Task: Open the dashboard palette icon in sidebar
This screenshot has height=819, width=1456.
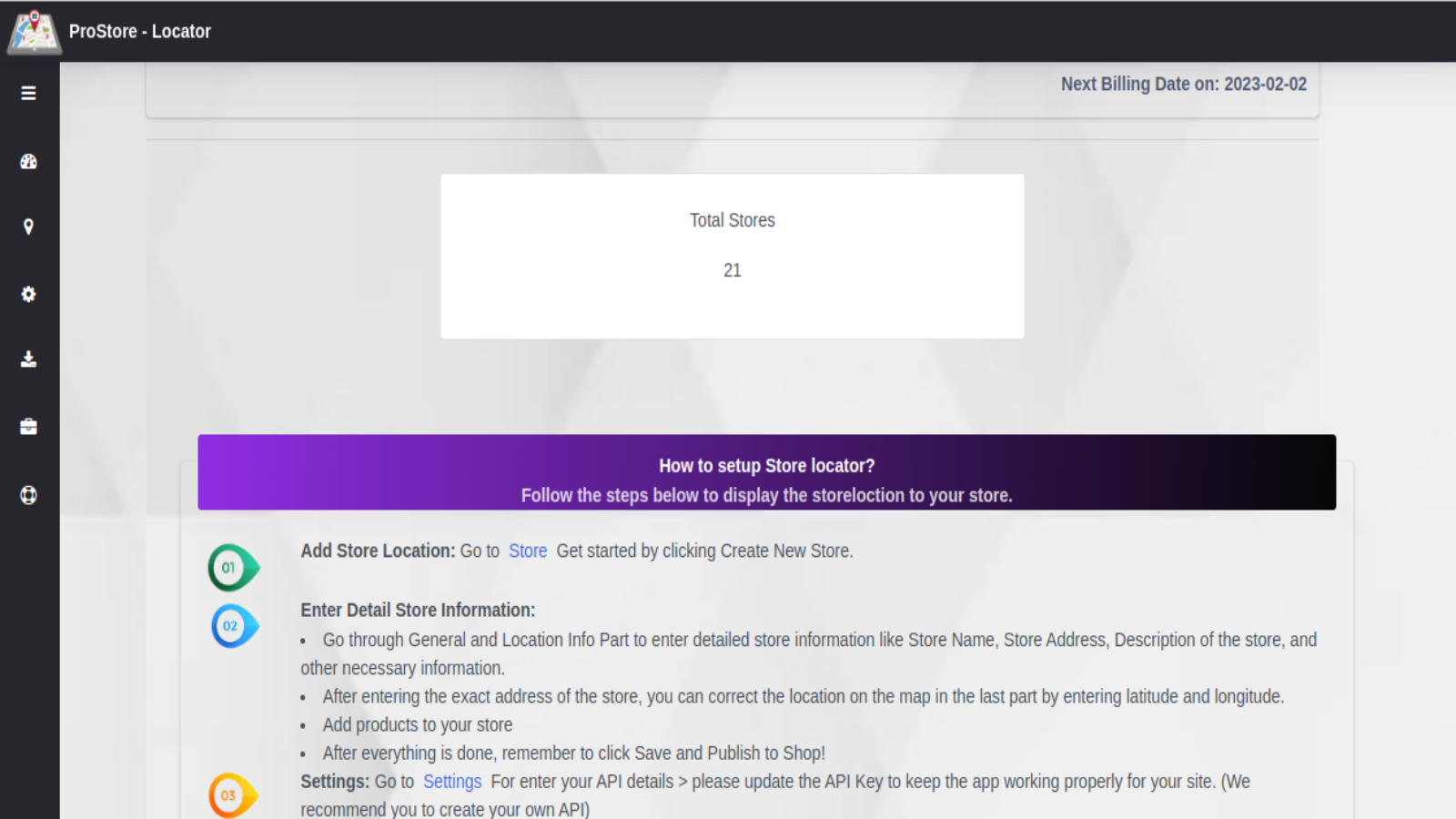Action: (x=28, y=161)
